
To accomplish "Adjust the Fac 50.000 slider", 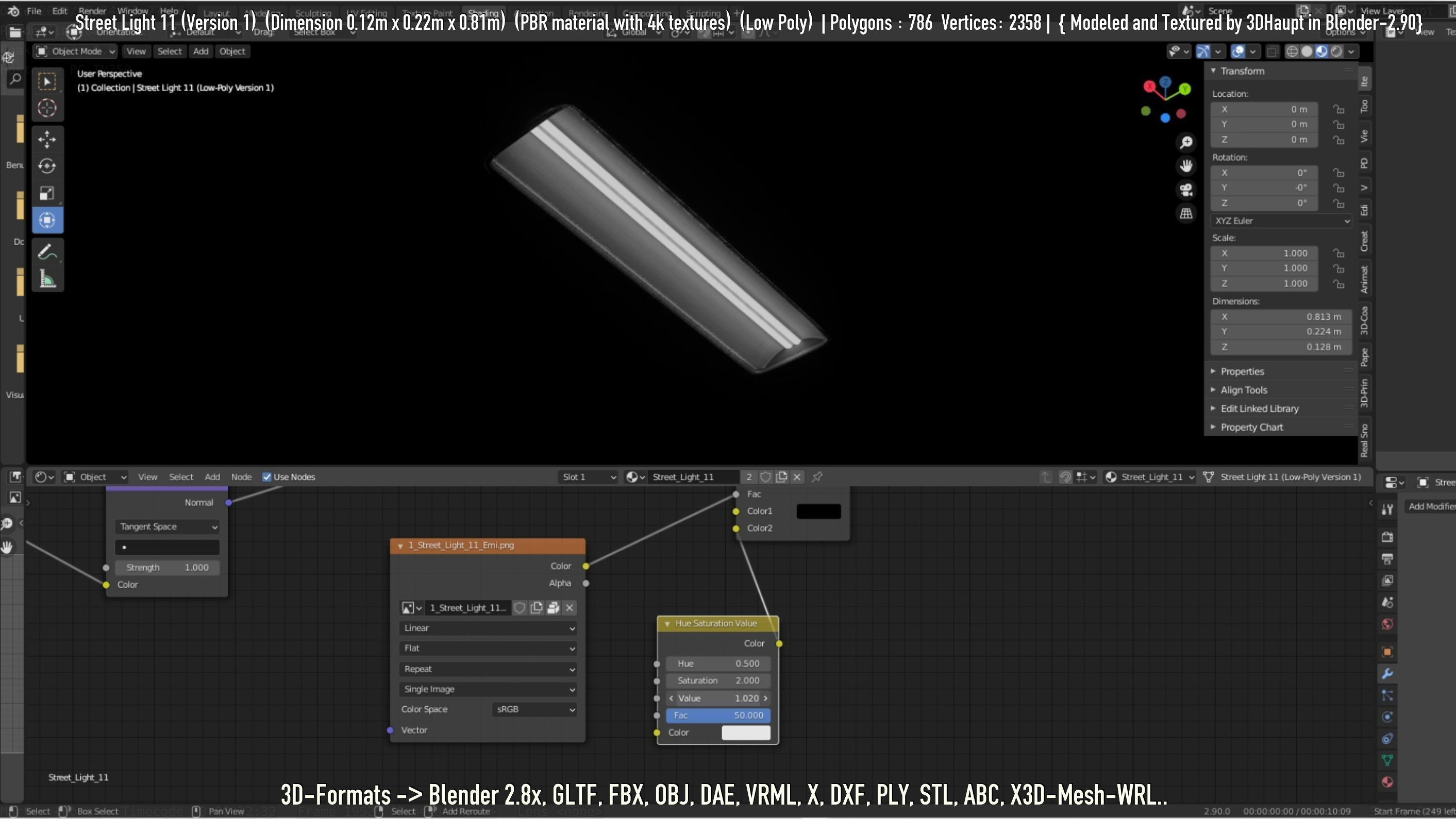I will [718, 715].
